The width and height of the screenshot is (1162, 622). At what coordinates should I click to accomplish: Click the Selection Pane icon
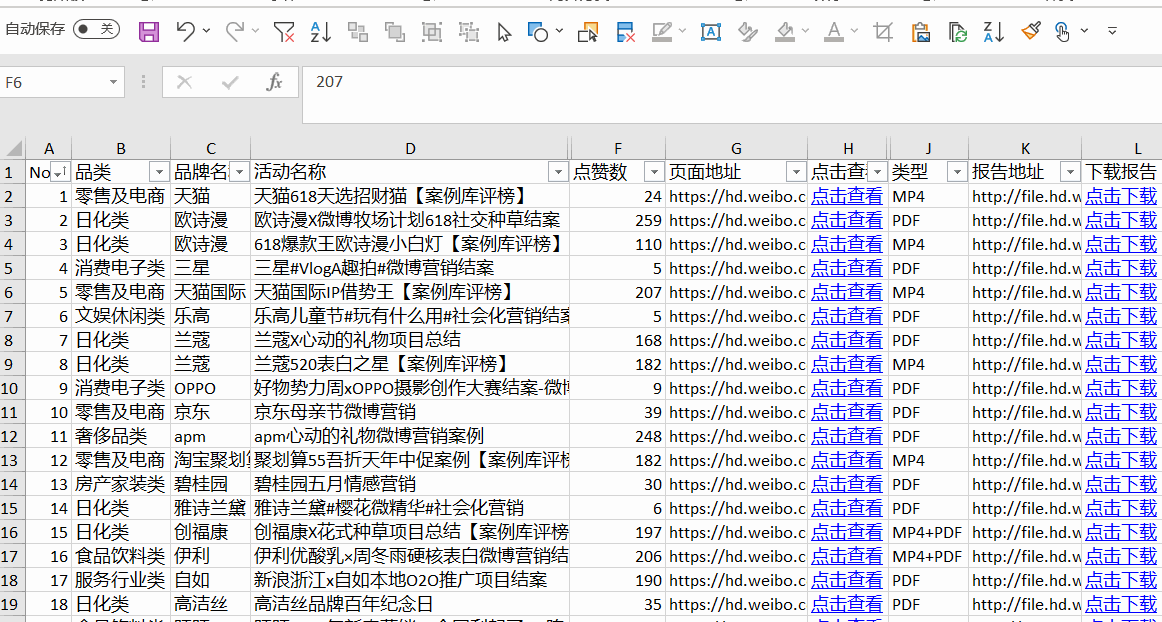point(588,31)
